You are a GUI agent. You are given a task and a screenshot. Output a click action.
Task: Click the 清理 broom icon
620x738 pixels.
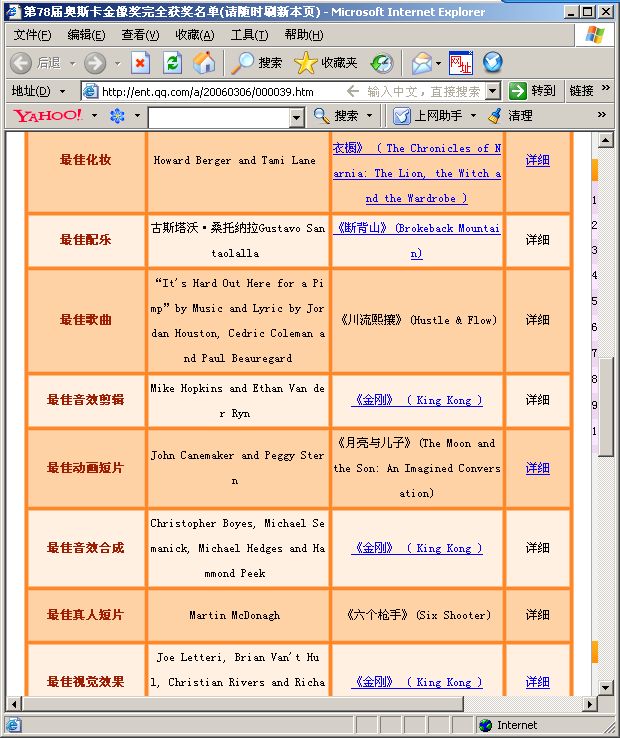coord(495,115)
